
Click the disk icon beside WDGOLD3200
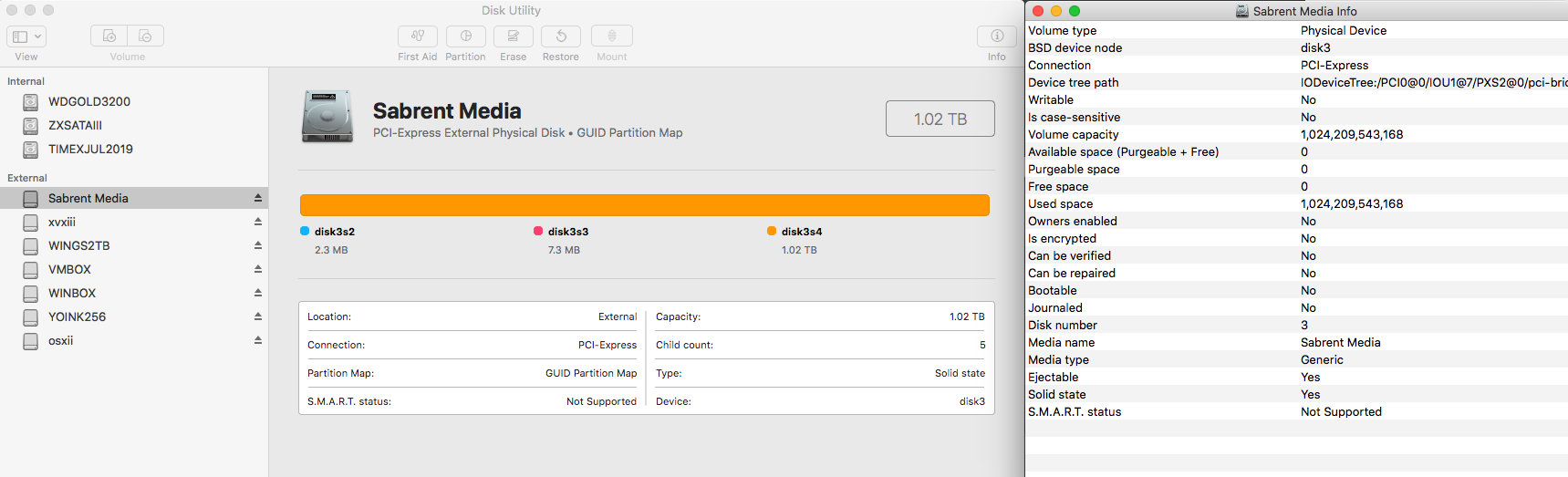pos(31,101)
